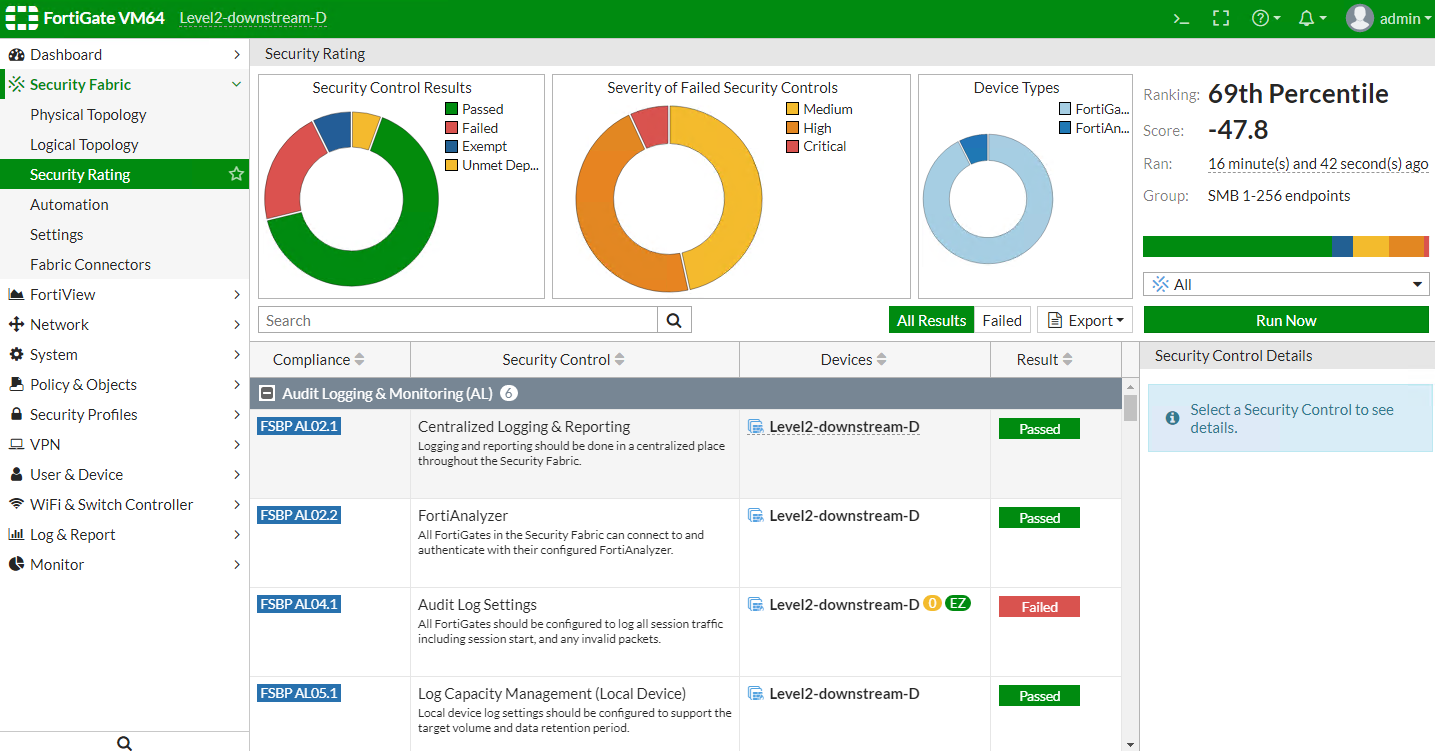This screenshot has width=1436, height=751.
Task: Select the Centralized Logging & Reporting title
Action: click(524, 427)
